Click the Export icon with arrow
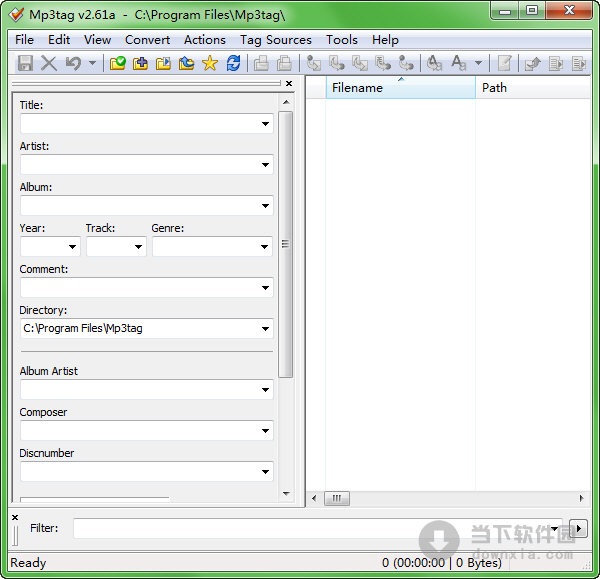The image size is (600, 579). (533, 63)
